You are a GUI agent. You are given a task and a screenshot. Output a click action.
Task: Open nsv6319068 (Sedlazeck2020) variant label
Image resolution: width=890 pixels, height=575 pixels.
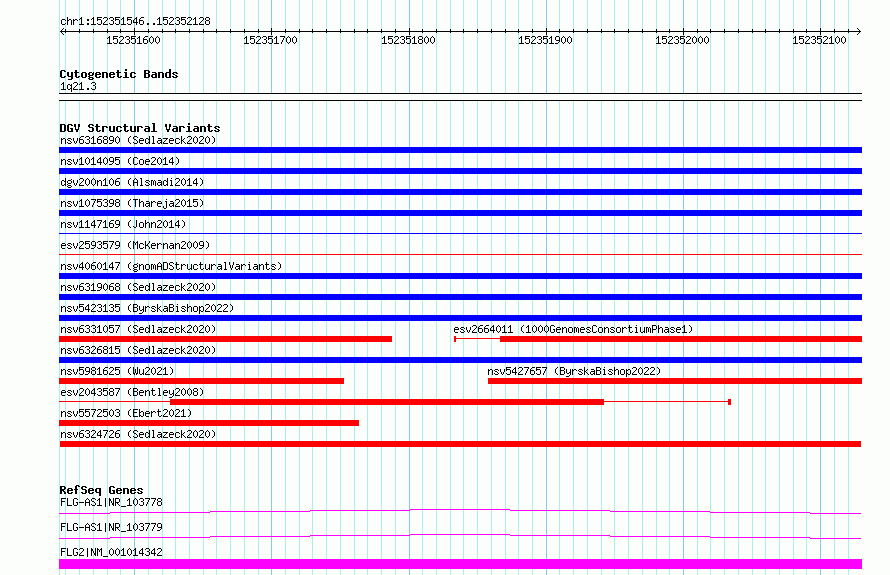[x=138, y=287]
